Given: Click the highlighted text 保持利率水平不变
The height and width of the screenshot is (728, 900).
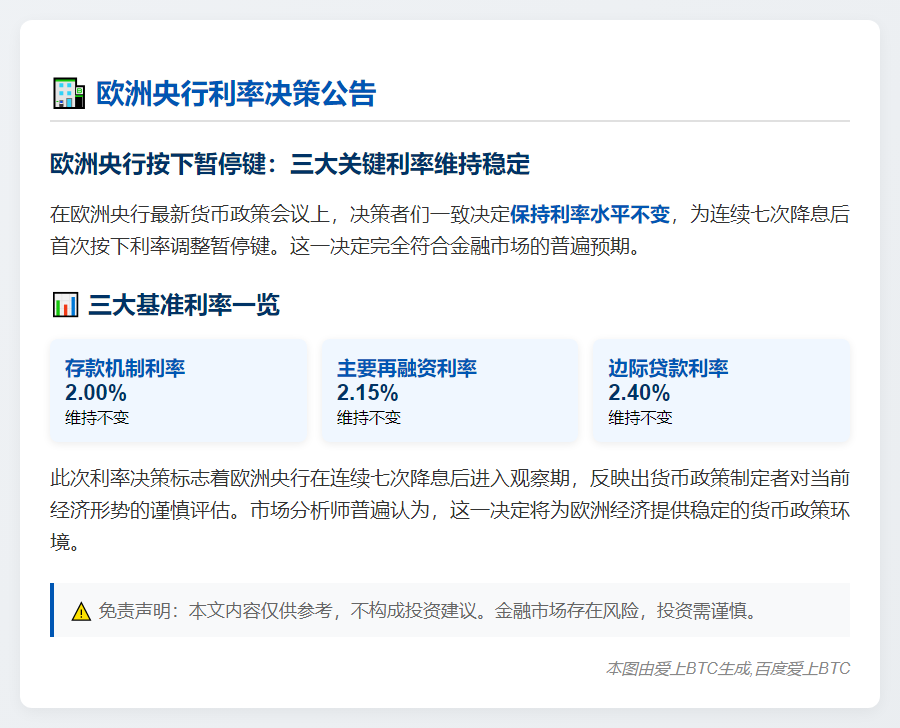Looking at the screenshot, I should pyautogui.click(x=590, y=214).
